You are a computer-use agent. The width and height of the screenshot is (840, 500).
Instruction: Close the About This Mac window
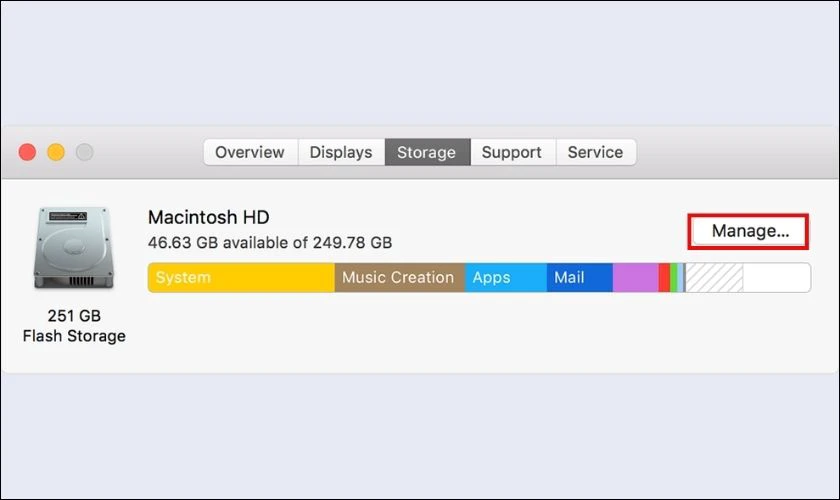pos(27,152)
